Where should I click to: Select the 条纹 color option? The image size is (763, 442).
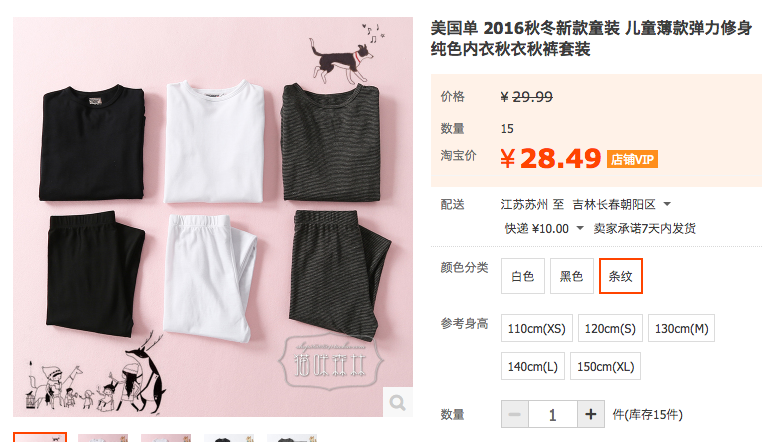[x=621, y=276]
